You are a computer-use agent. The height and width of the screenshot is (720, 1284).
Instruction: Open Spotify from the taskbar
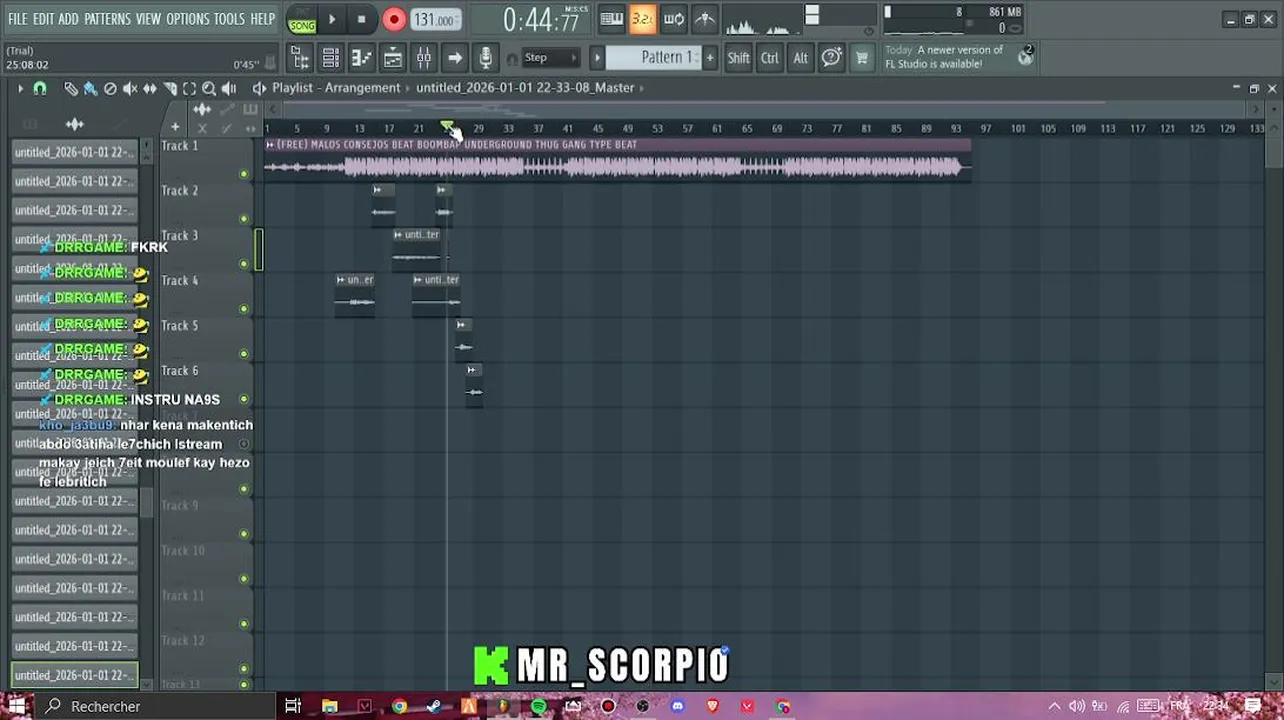pos(539,706)
